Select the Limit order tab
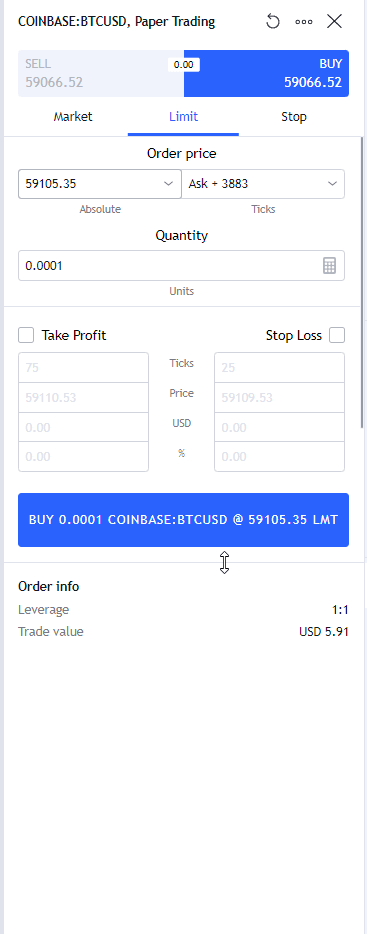The height and width of the screenshot is (934, 367). pyautogui.click(x=184, y=117)
